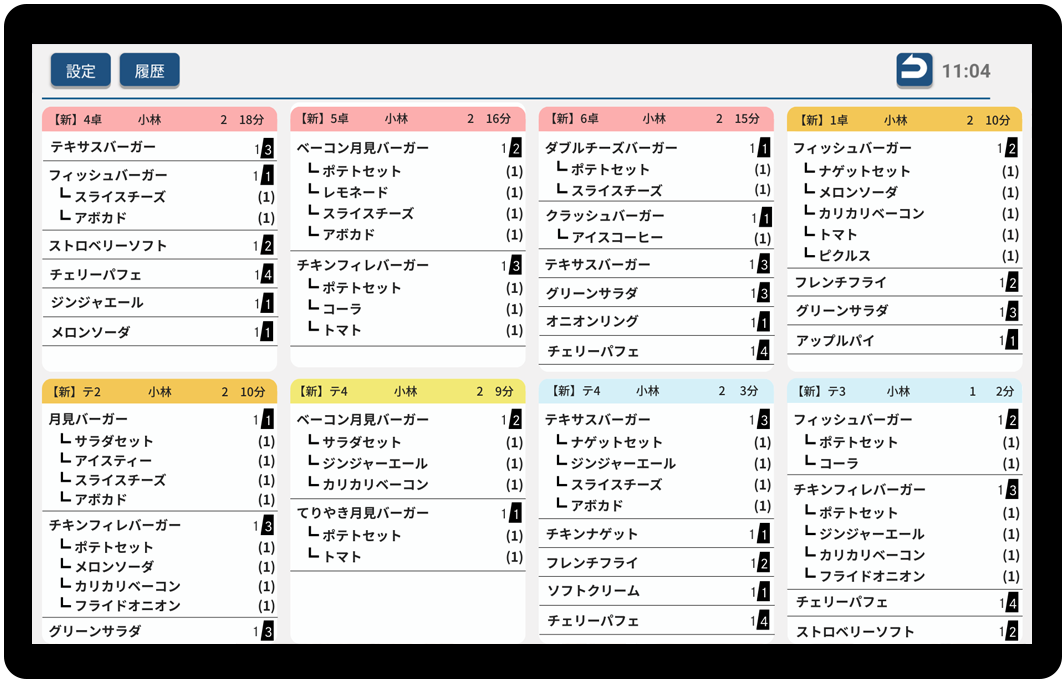This screenshot has height=682, width=1064.
Task: Select the オニオンリング row
Action: [x=656, y=321]
